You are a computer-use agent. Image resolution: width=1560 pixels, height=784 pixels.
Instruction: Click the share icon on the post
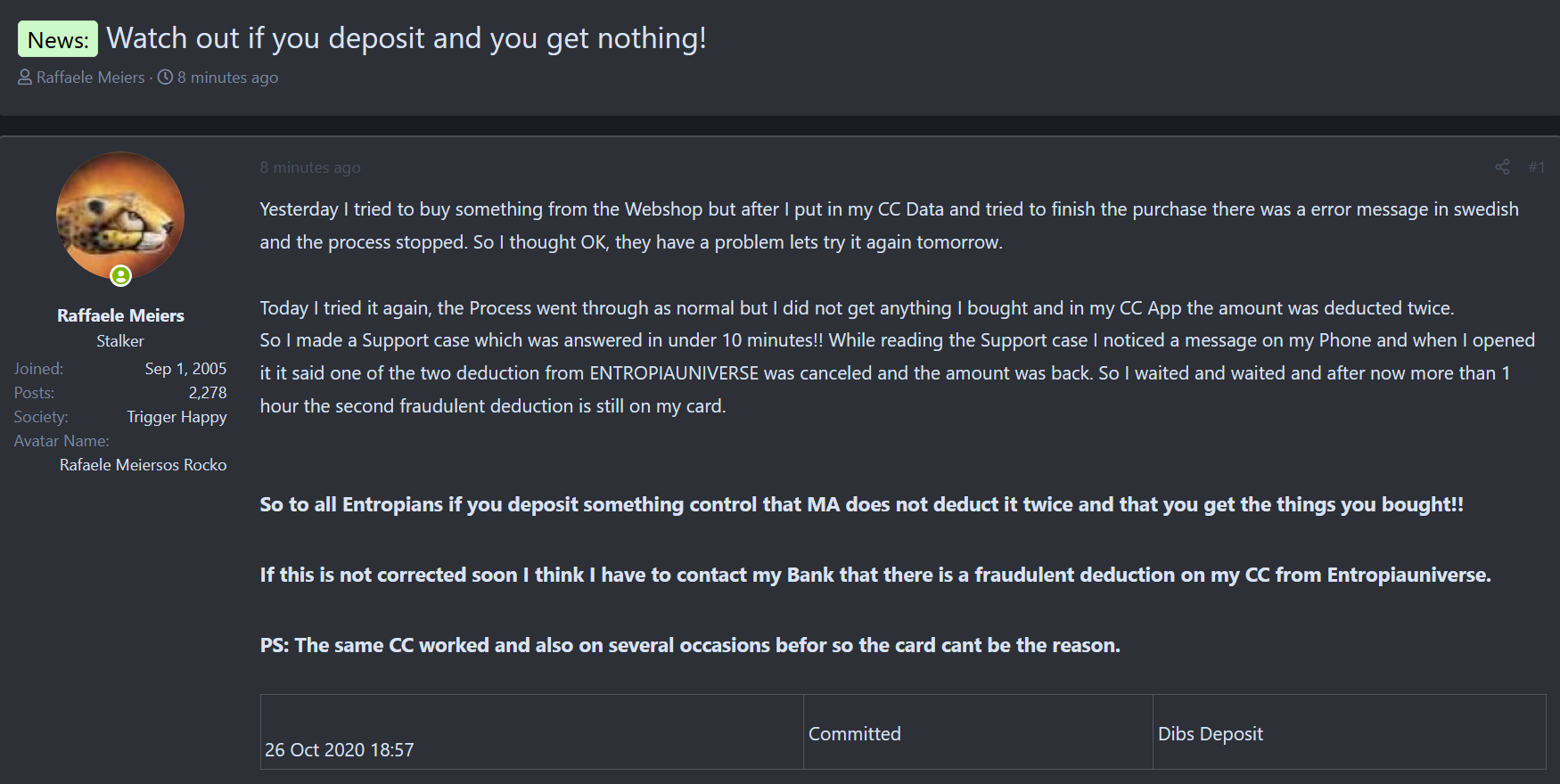(x=1502, y=167)
